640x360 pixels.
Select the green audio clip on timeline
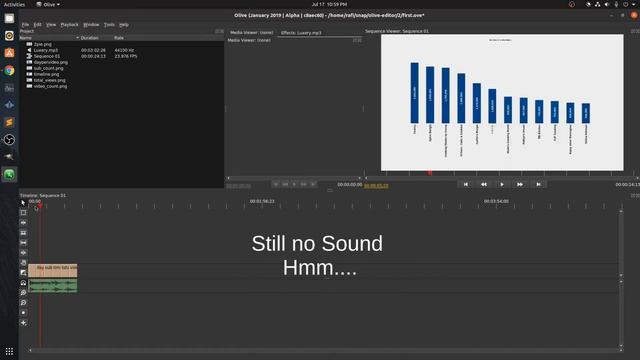tap(53, 286)
